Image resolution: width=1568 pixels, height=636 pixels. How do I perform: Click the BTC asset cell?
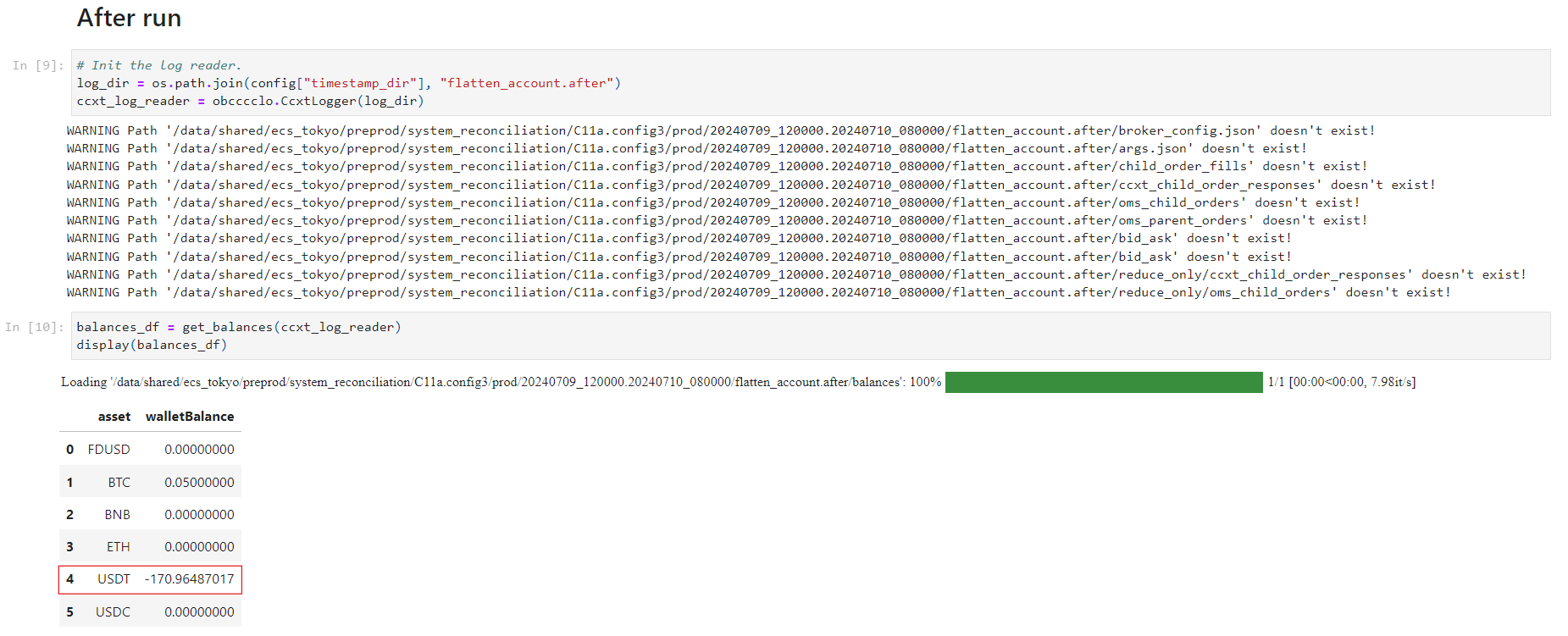tap(119, 483)
